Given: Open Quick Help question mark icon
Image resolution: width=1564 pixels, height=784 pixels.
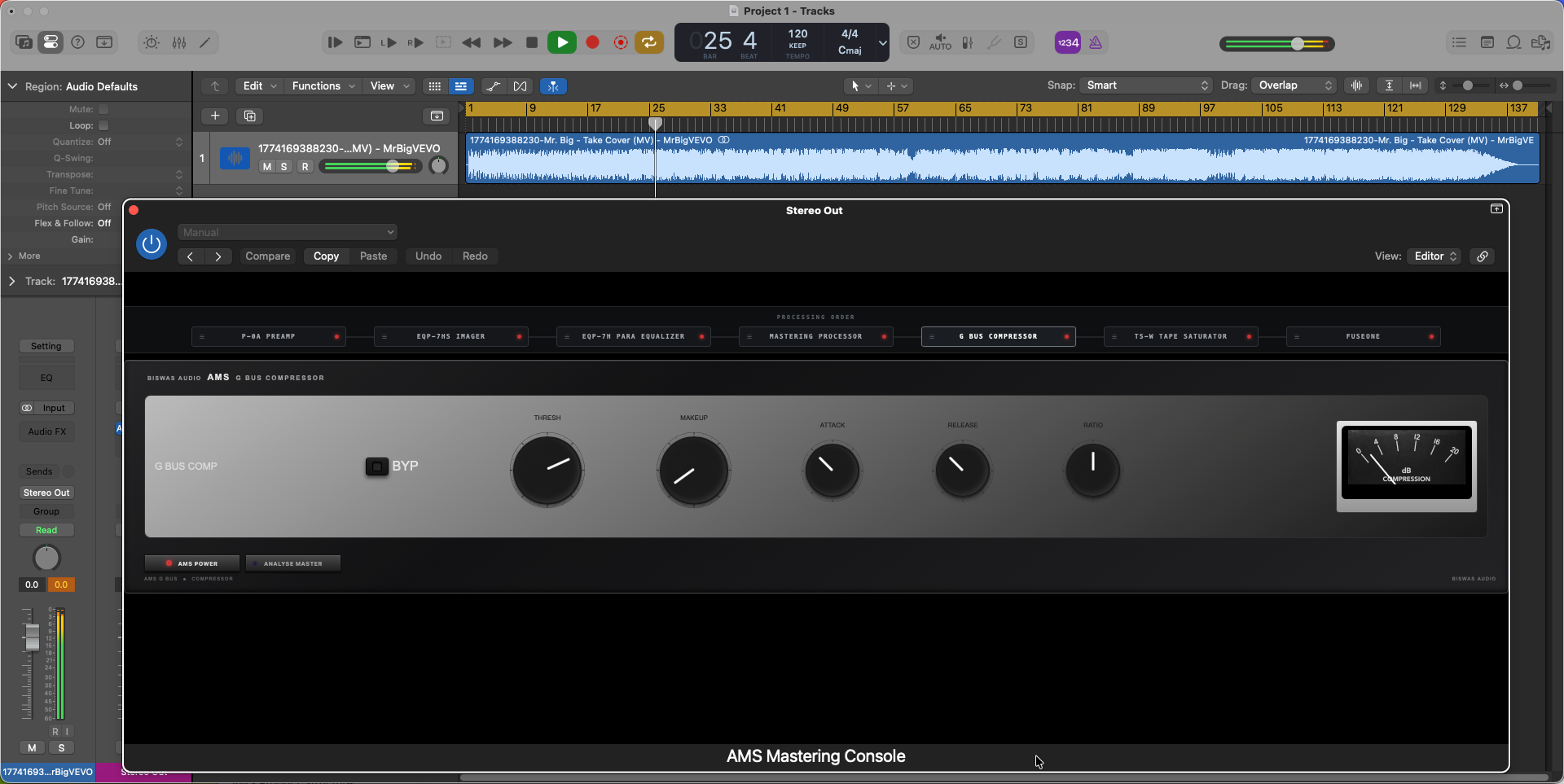Looking at the screenshot, I should pyautogui.click(x=78, y=42).
